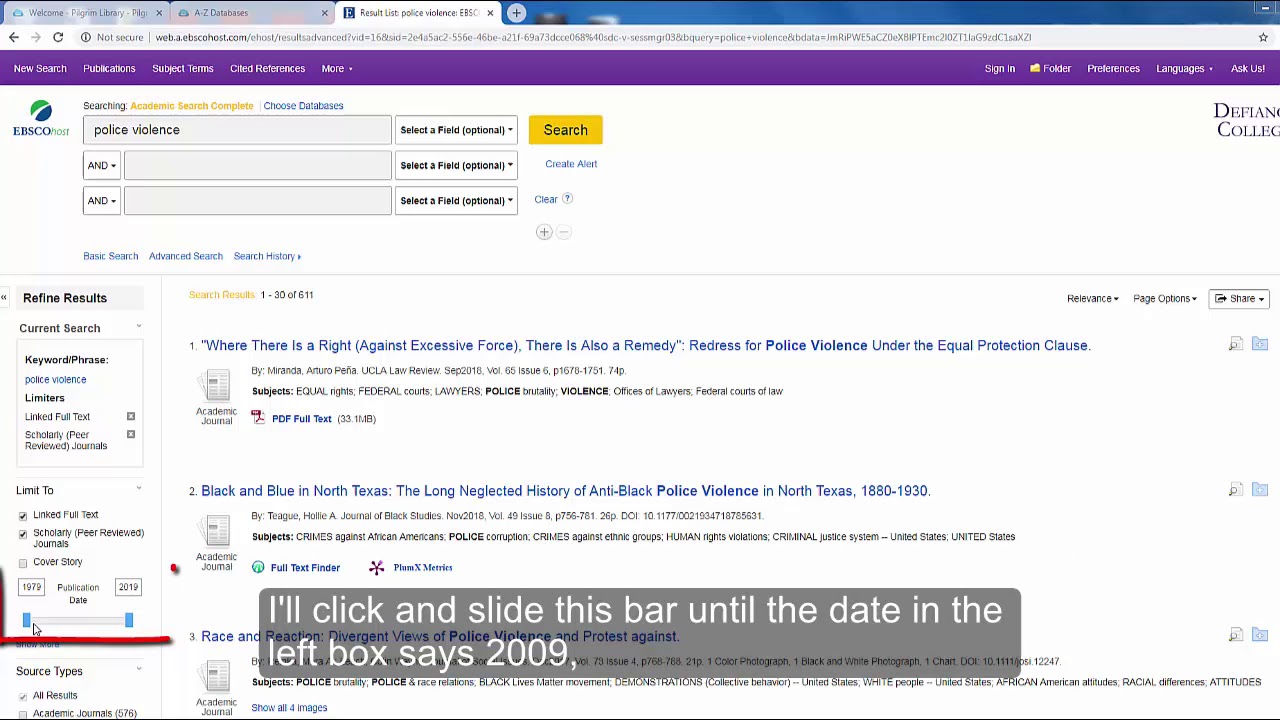
Task: Open the More menu in the top bar
Action: [336, 69]
